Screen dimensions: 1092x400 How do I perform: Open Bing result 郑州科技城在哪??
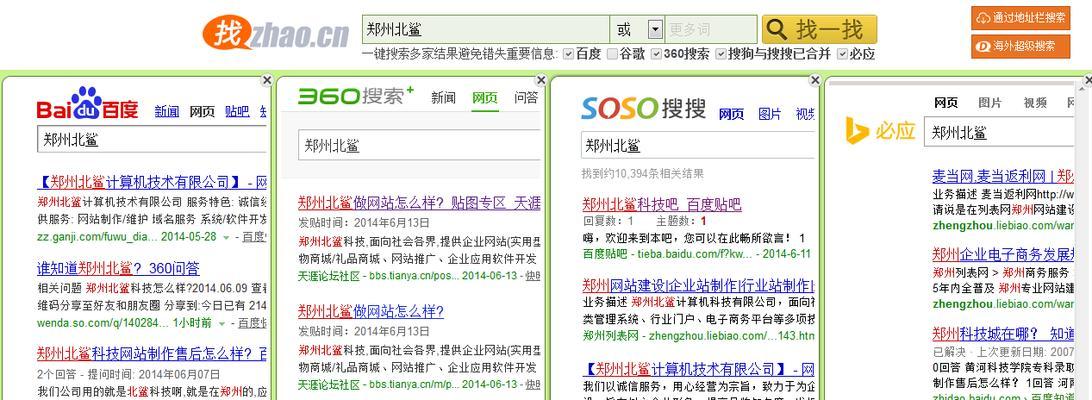click(1003, 332)
